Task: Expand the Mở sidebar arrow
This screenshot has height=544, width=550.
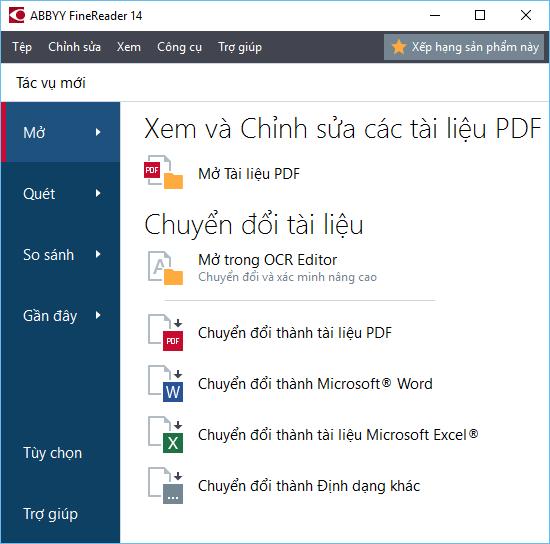Action: [x=98, y=132]
